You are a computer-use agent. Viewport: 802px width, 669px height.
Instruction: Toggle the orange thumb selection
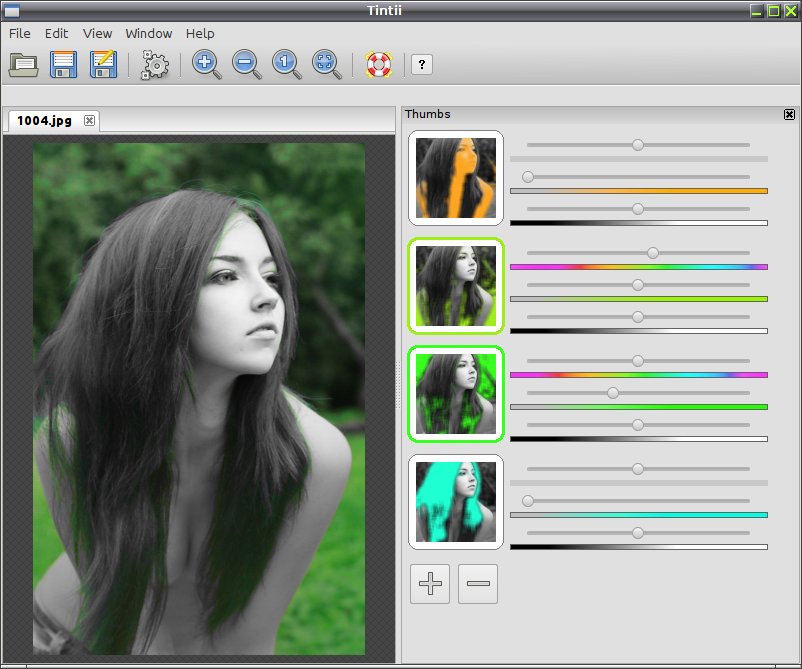tap(456, 178)
